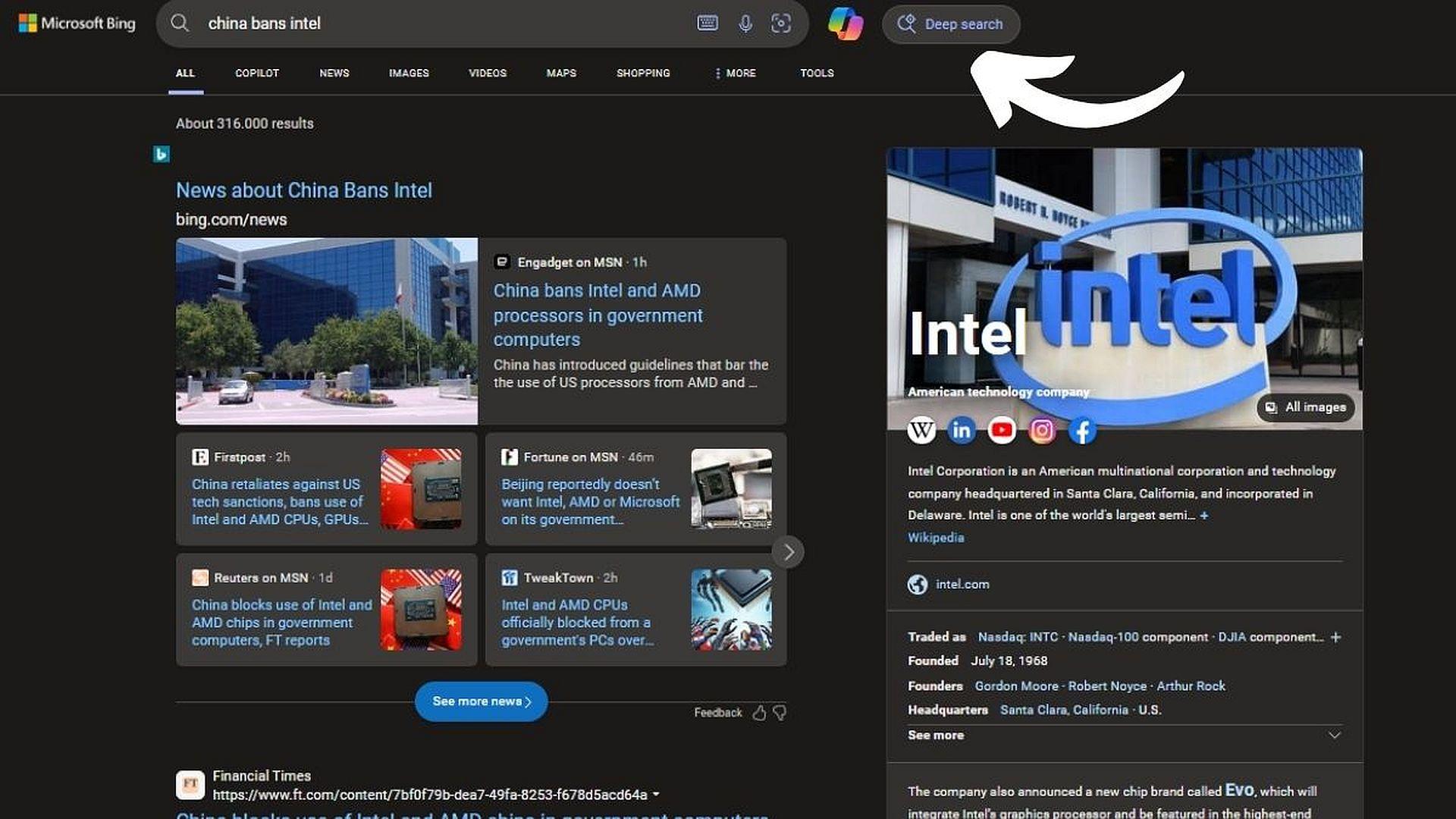Viewport: 1456px width, 819px height.
Task: Click the Intel Wikipedia icon
Action: coord(921,431)
